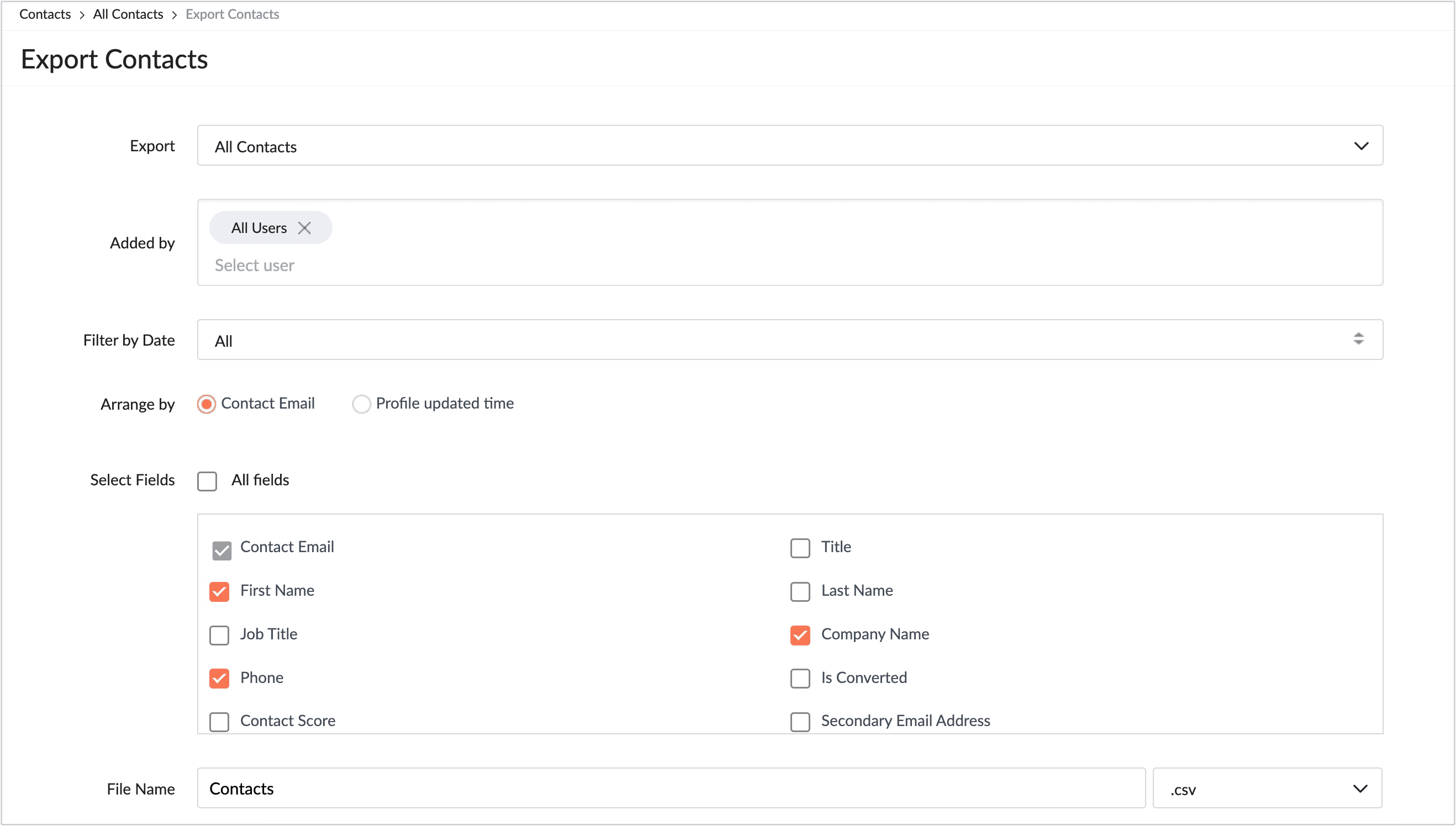This screenshot has height=826, width=1456.
Task: Open the Export All Contacts dropdown
Action: 789,146
